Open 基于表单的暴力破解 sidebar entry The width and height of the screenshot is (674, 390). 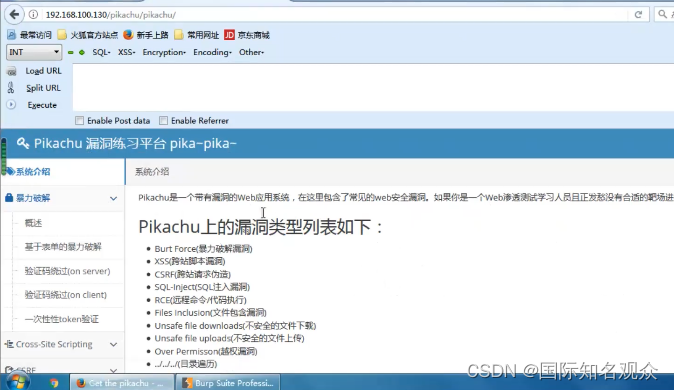point(63,247)
